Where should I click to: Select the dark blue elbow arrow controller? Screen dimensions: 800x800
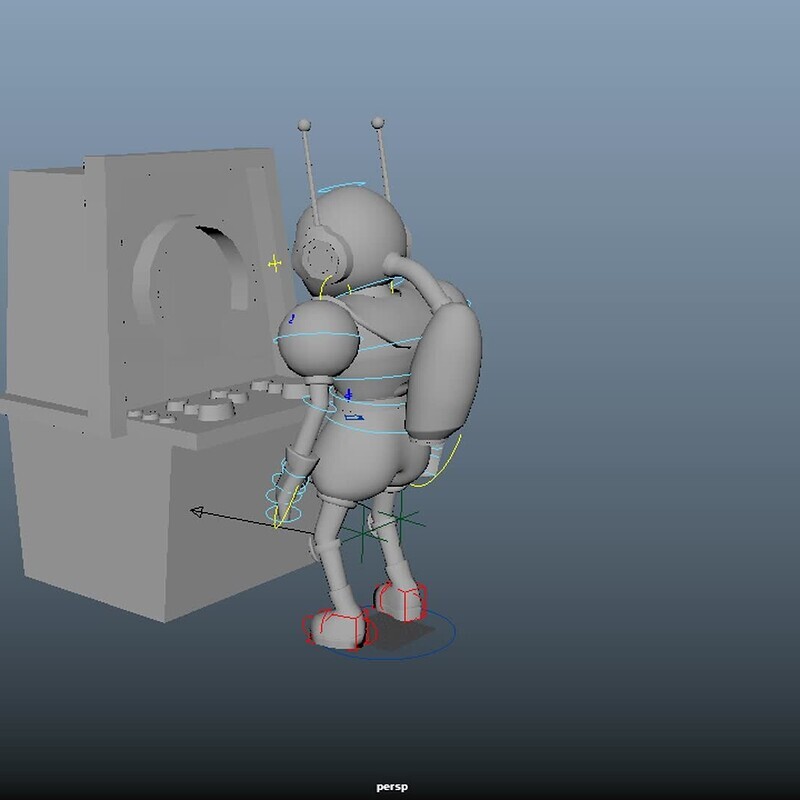353,417
